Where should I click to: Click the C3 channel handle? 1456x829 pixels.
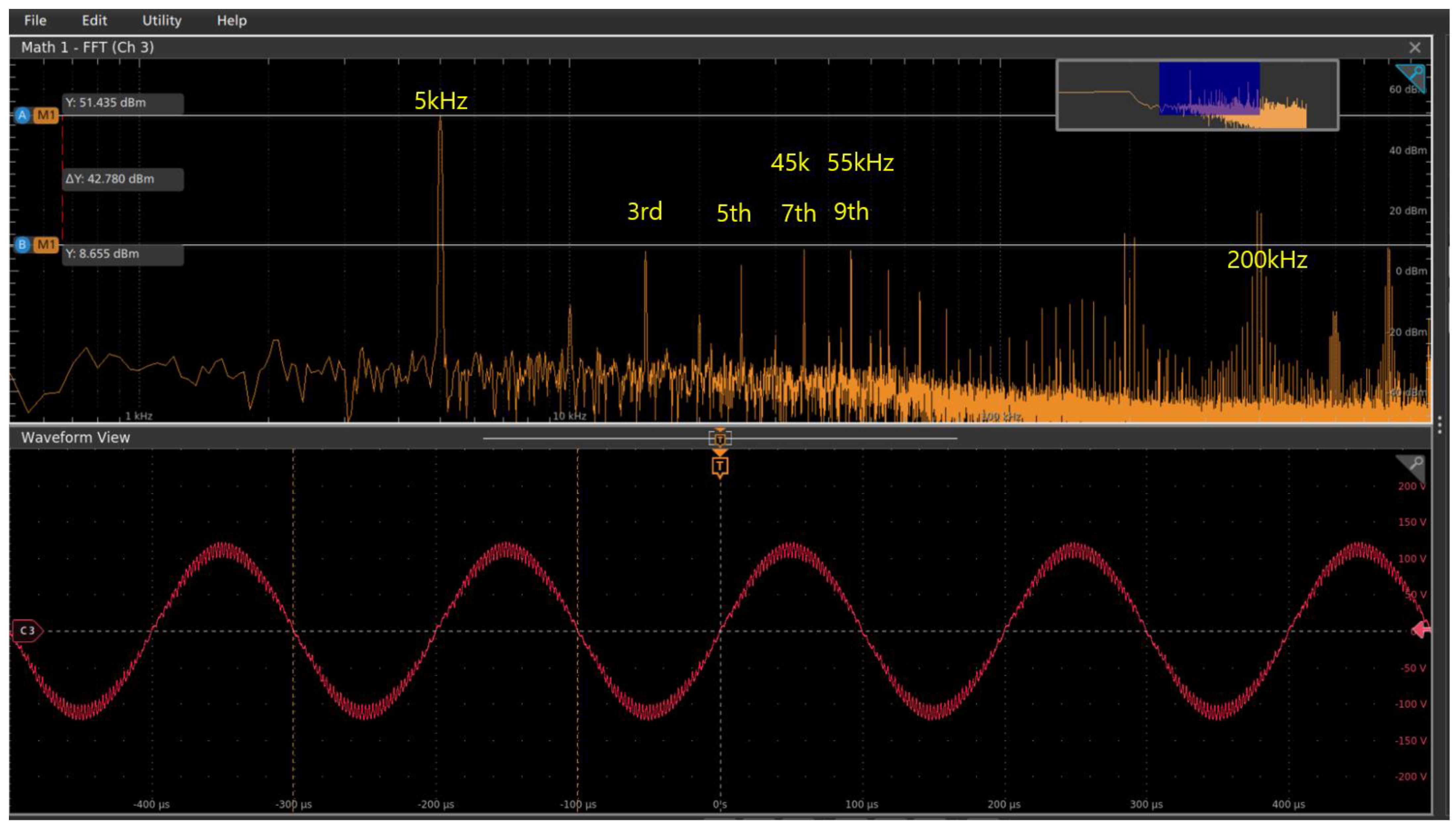point(27,630)
